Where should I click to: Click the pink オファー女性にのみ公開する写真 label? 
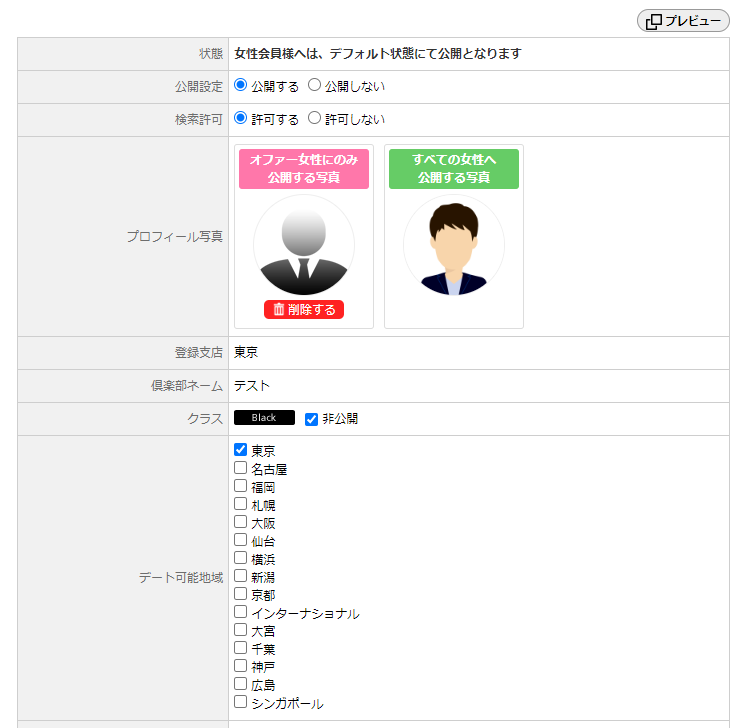[x=304, y=169]
